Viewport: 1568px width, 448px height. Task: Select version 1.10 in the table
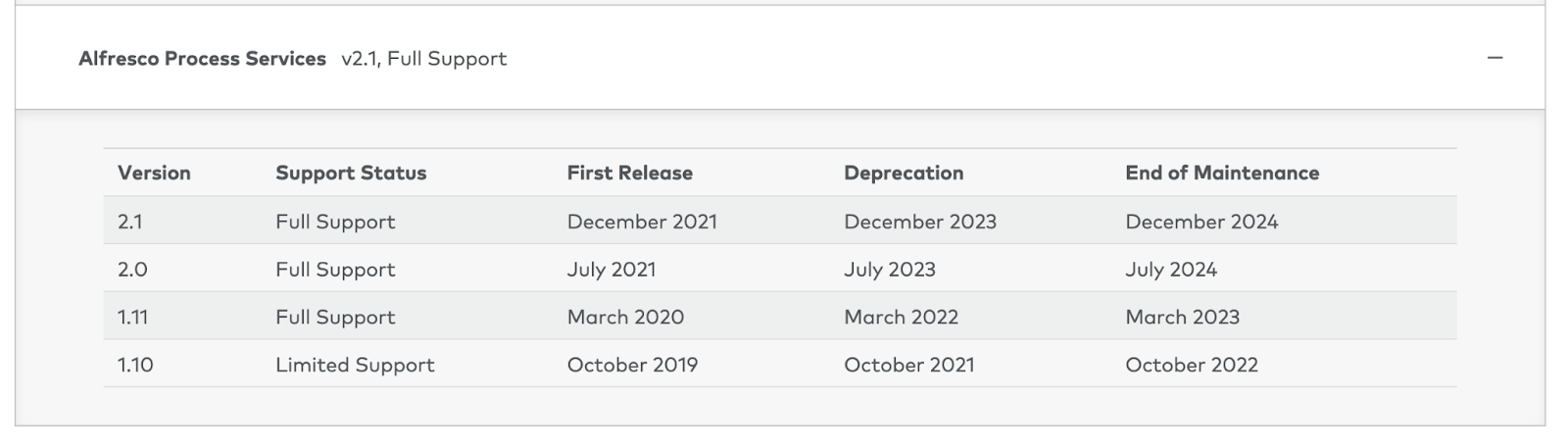(135, 365)
